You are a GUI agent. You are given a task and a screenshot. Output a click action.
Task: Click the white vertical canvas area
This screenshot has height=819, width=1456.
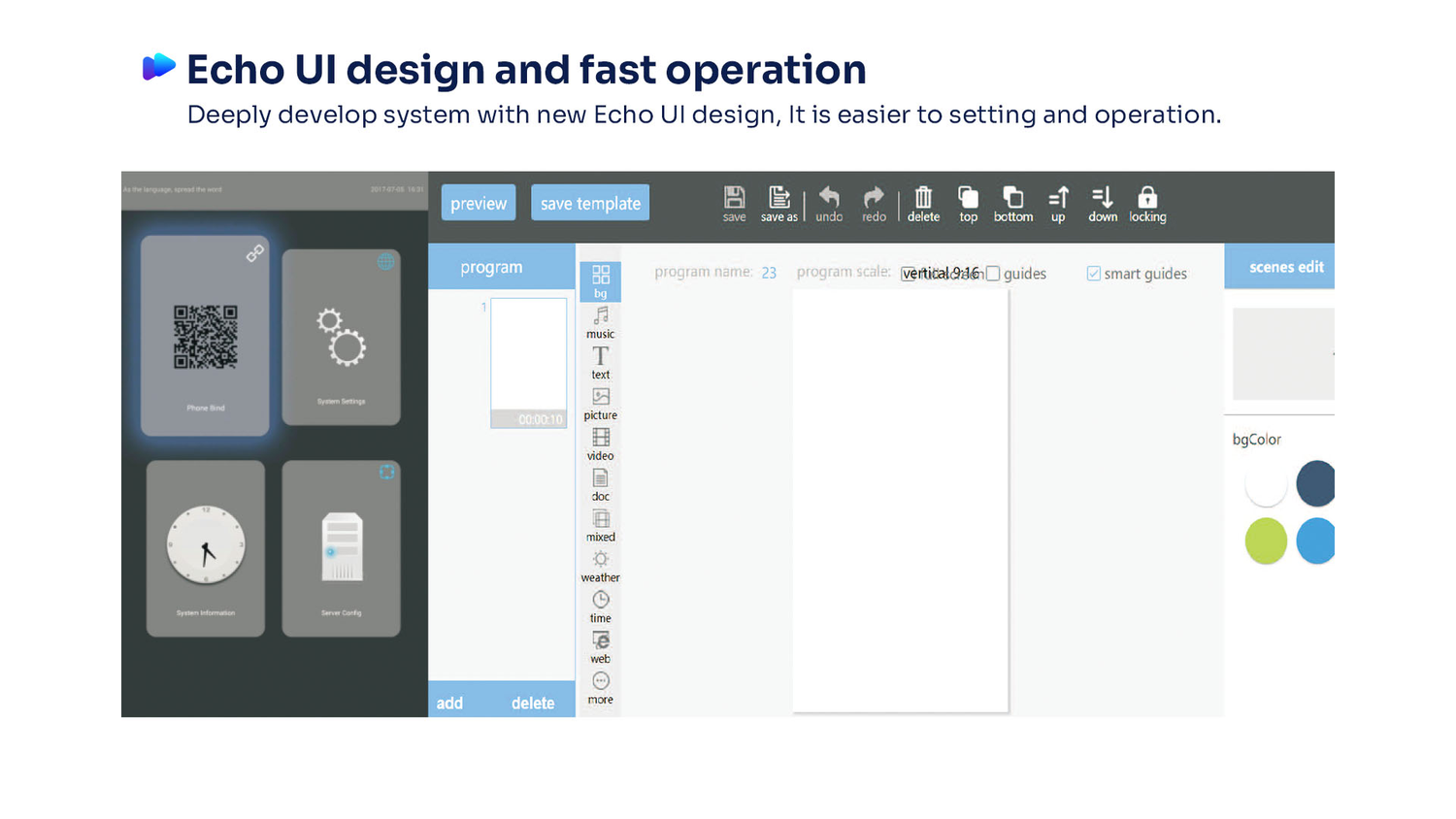click(x=901, y=501)
